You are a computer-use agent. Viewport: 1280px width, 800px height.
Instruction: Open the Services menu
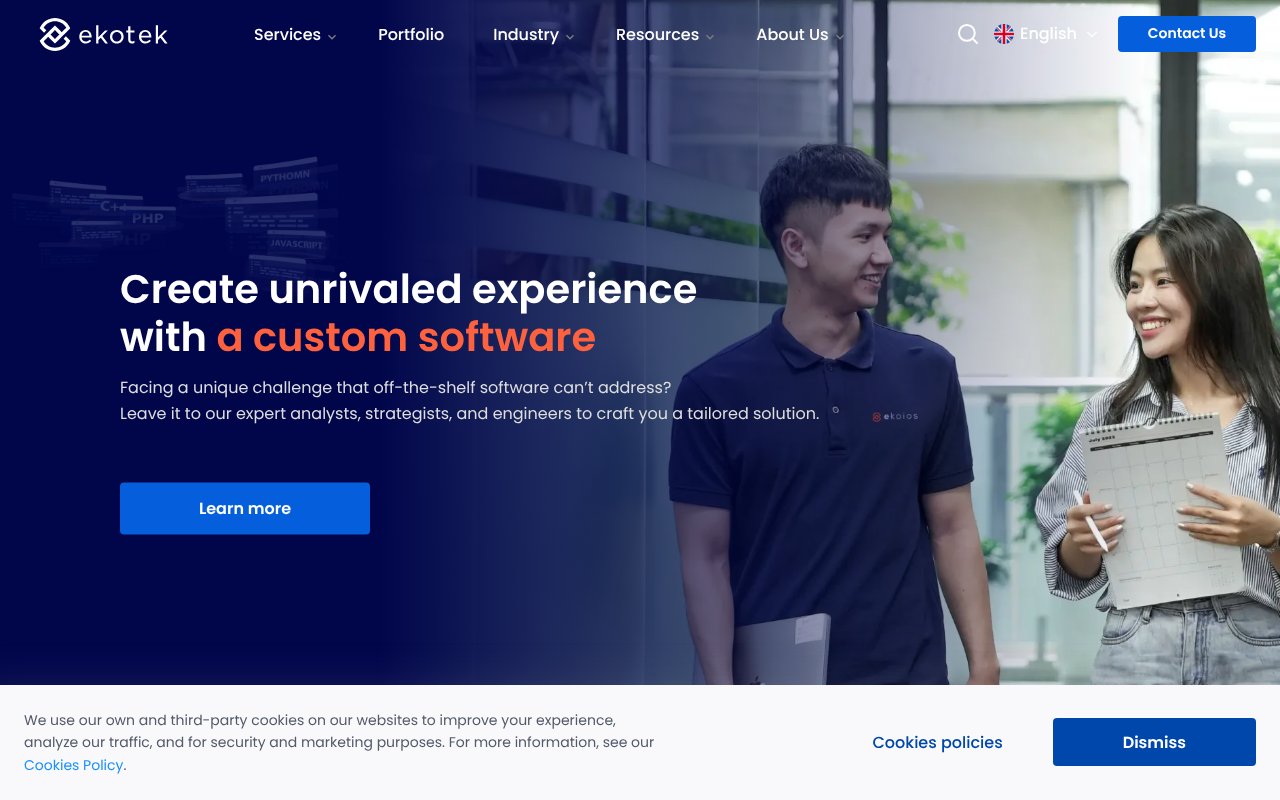tap(287, 34)
